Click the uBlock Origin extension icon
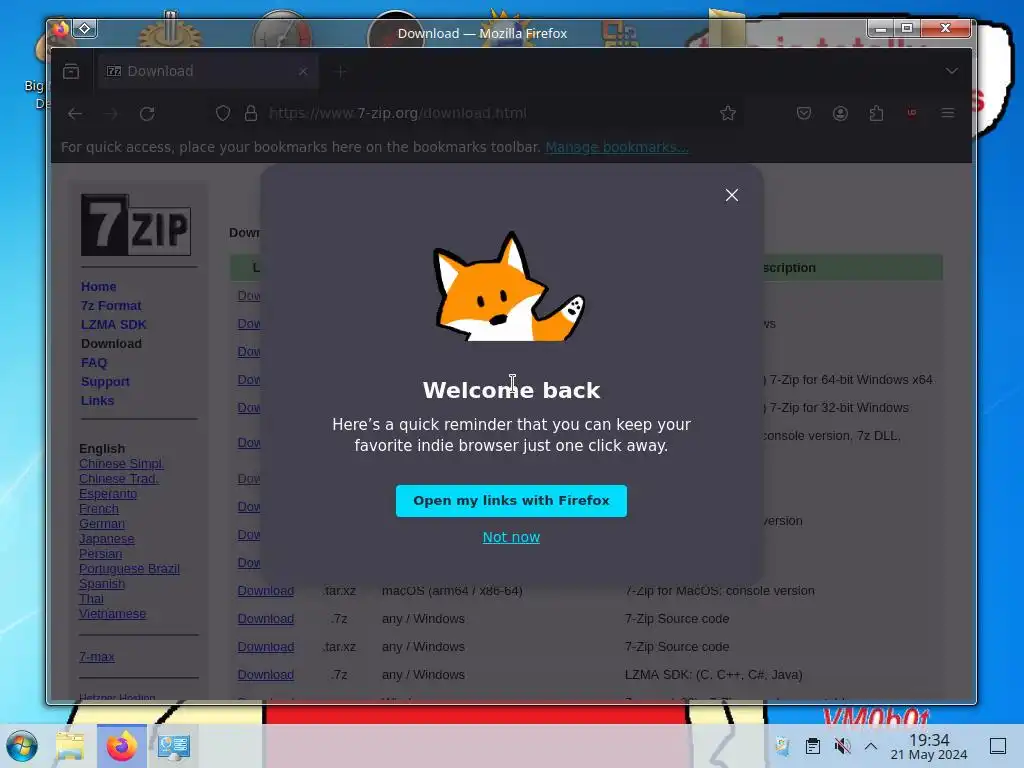Viewport: 1024px width, 768px height. [912, 113]
